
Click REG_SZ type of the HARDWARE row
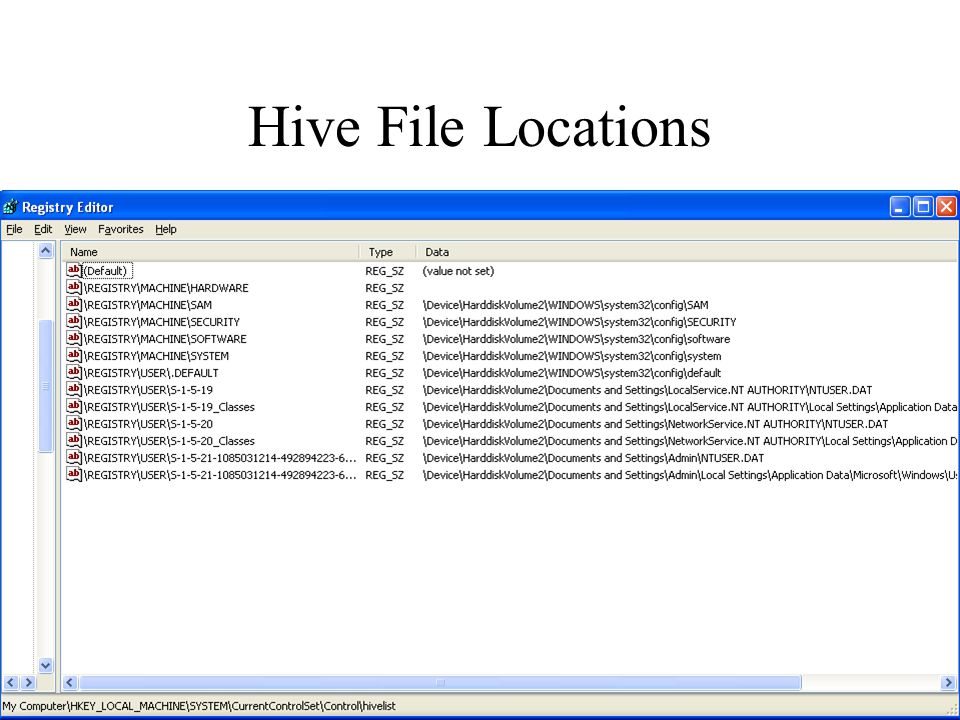click(384, 288)
